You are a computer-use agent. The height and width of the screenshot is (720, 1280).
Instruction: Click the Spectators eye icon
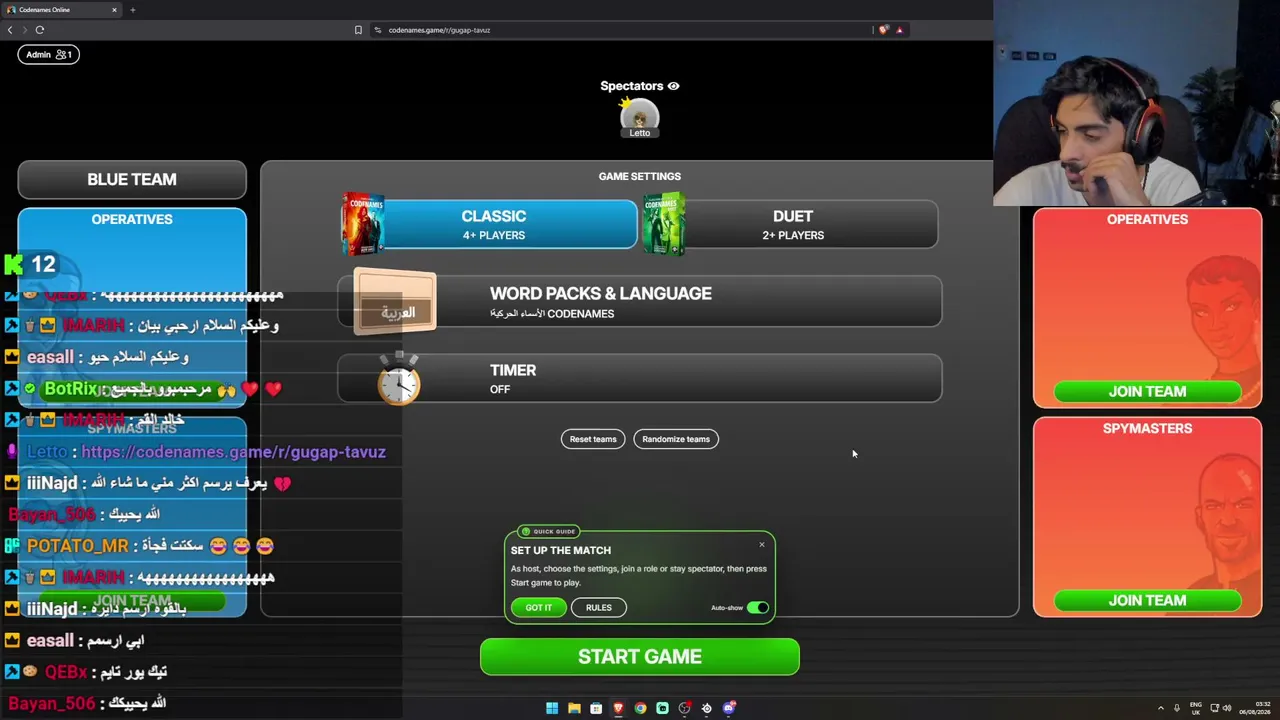coord(673,86)
